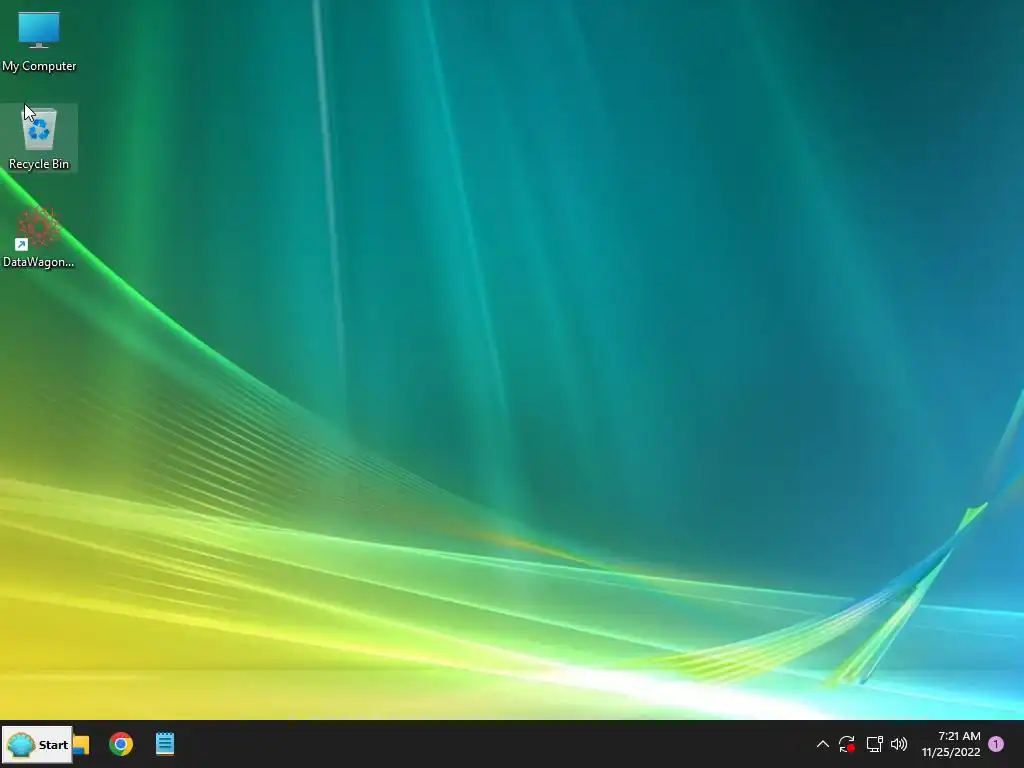
Task: Launch Google Chrome from the taskbar
Action: pos(121,744)
